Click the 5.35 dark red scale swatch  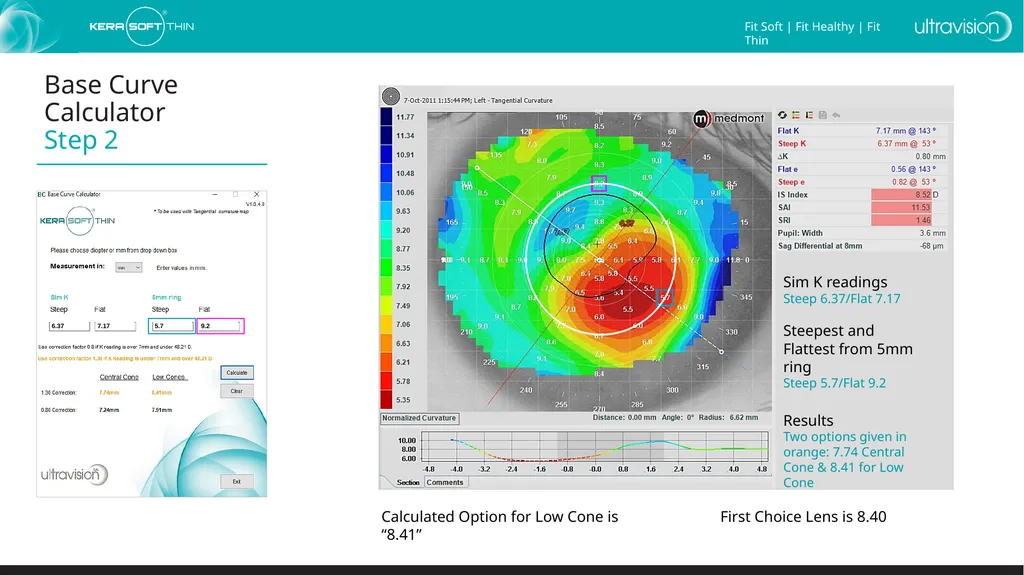pos(386,400)
